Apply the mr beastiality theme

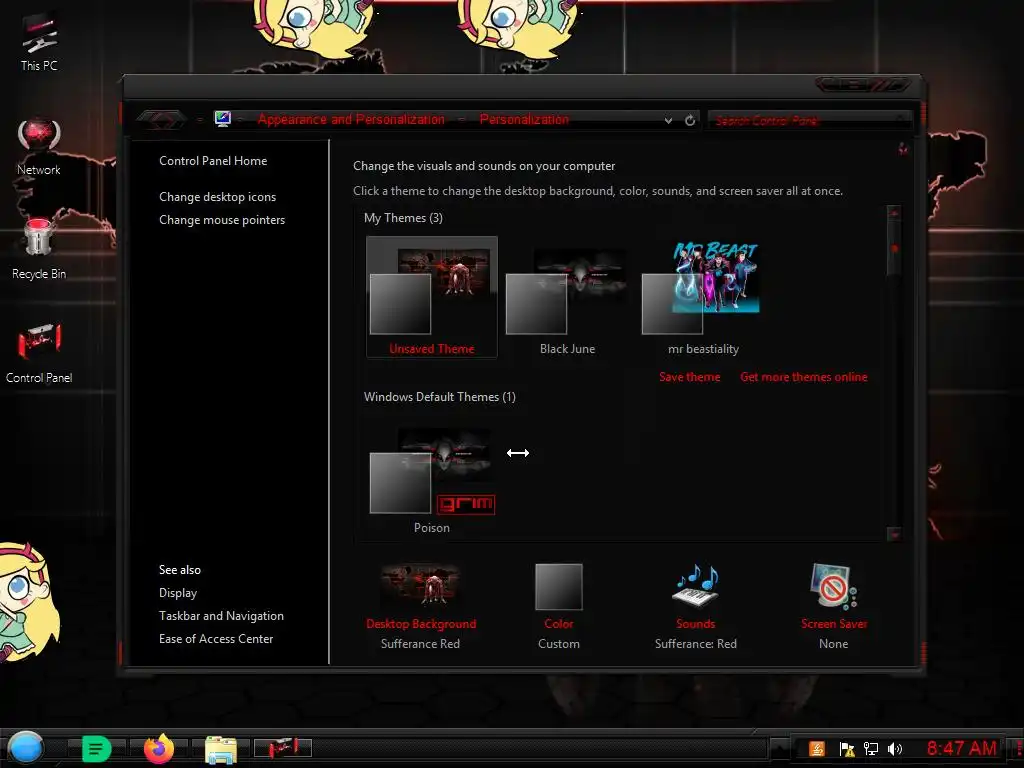[703, 297]
